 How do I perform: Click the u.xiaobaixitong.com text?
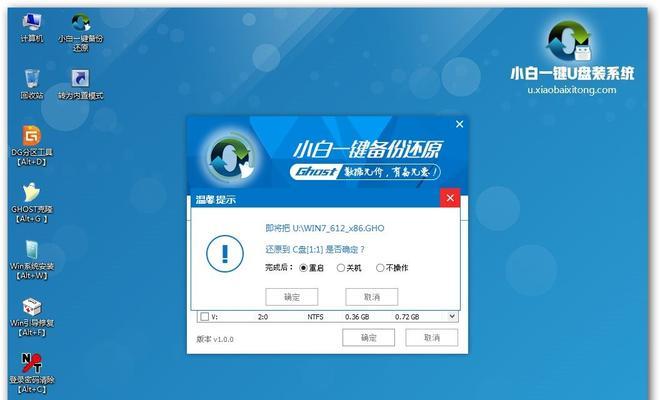pos(572,90)
